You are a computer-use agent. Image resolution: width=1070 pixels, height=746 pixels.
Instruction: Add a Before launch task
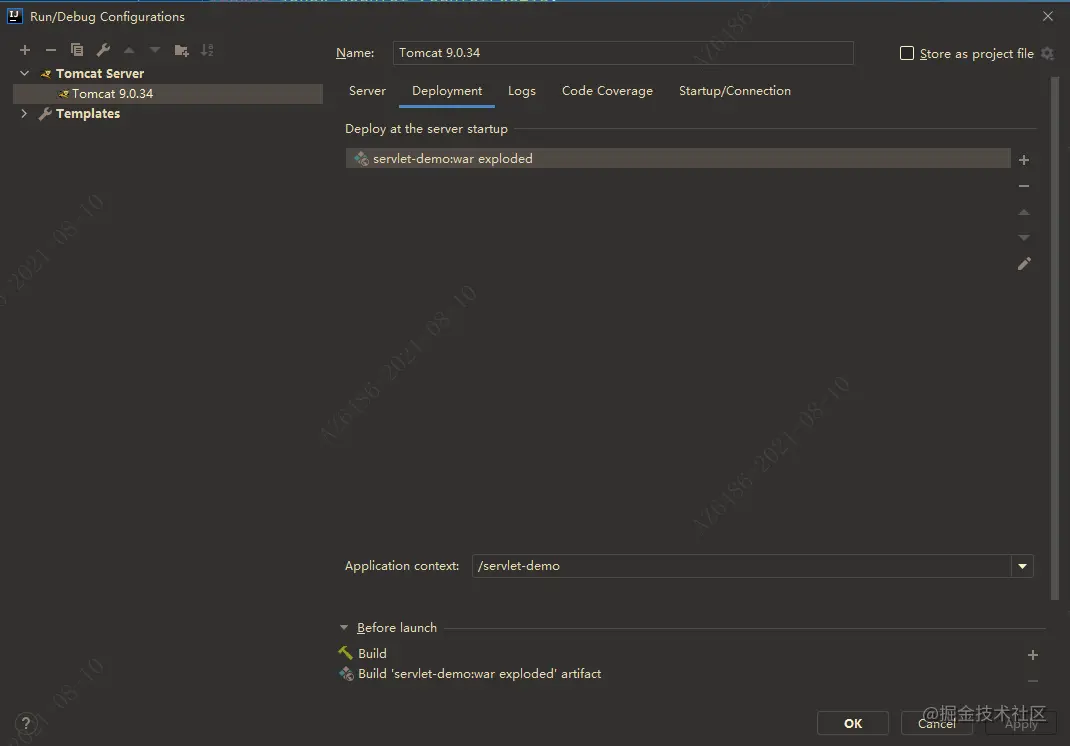coord(1032,655)
